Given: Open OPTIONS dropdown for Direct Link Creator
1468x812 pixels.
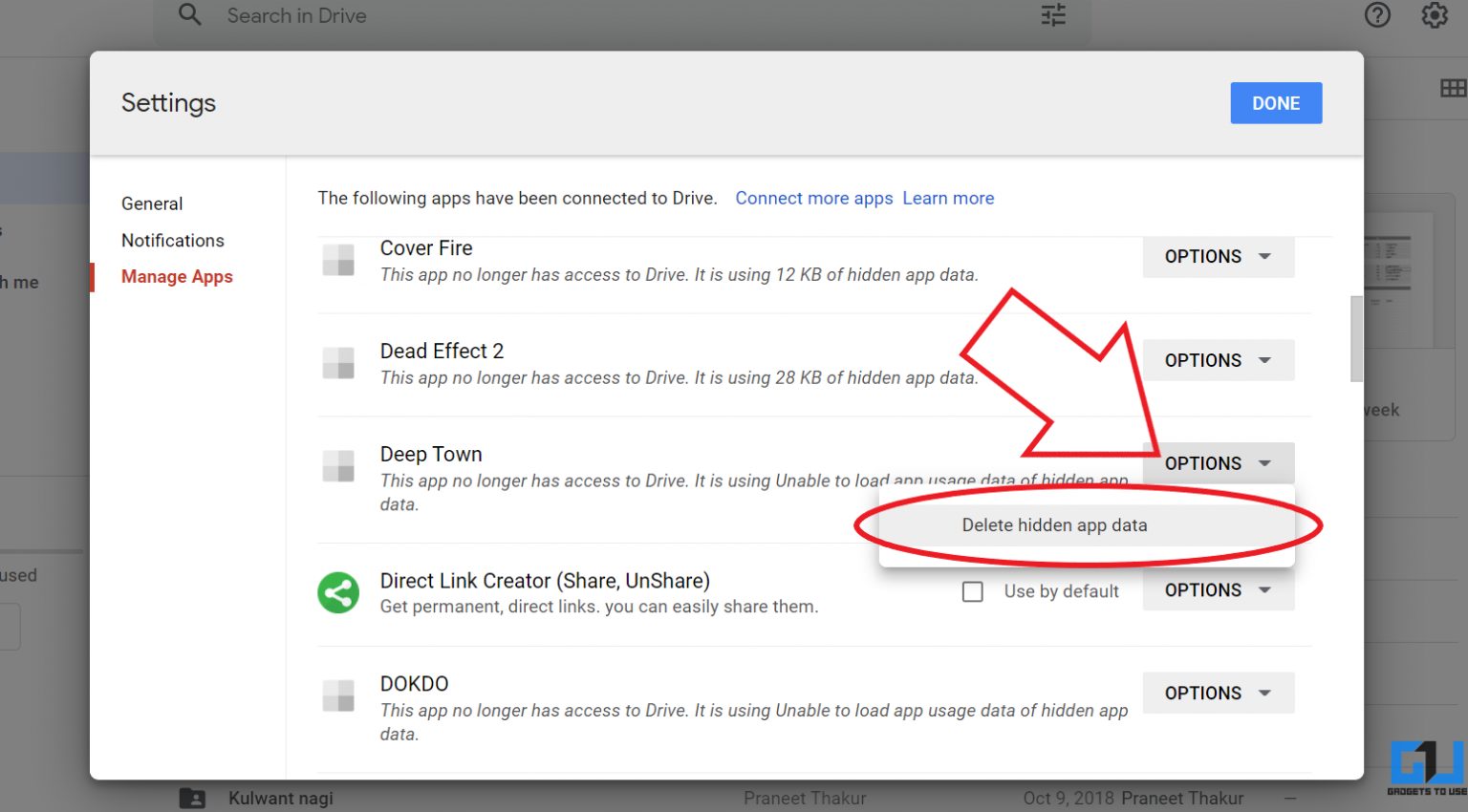Looking at the screenshot, I should (x=1219, y=590).
